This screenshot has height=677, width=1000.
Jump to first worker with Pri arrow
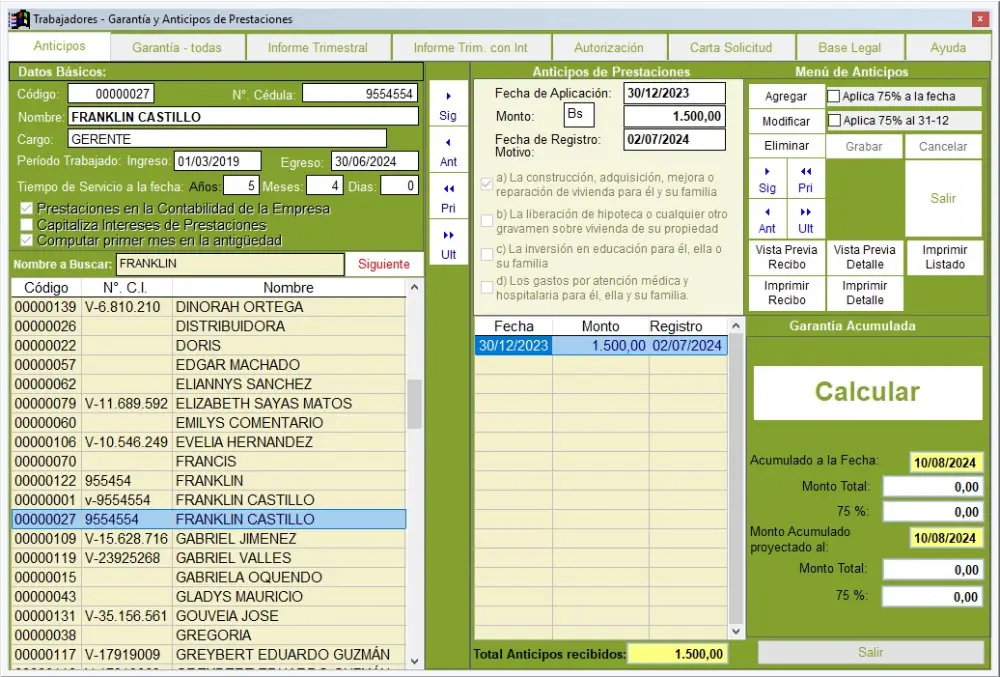pyautogui.click(x=448, y=197)
